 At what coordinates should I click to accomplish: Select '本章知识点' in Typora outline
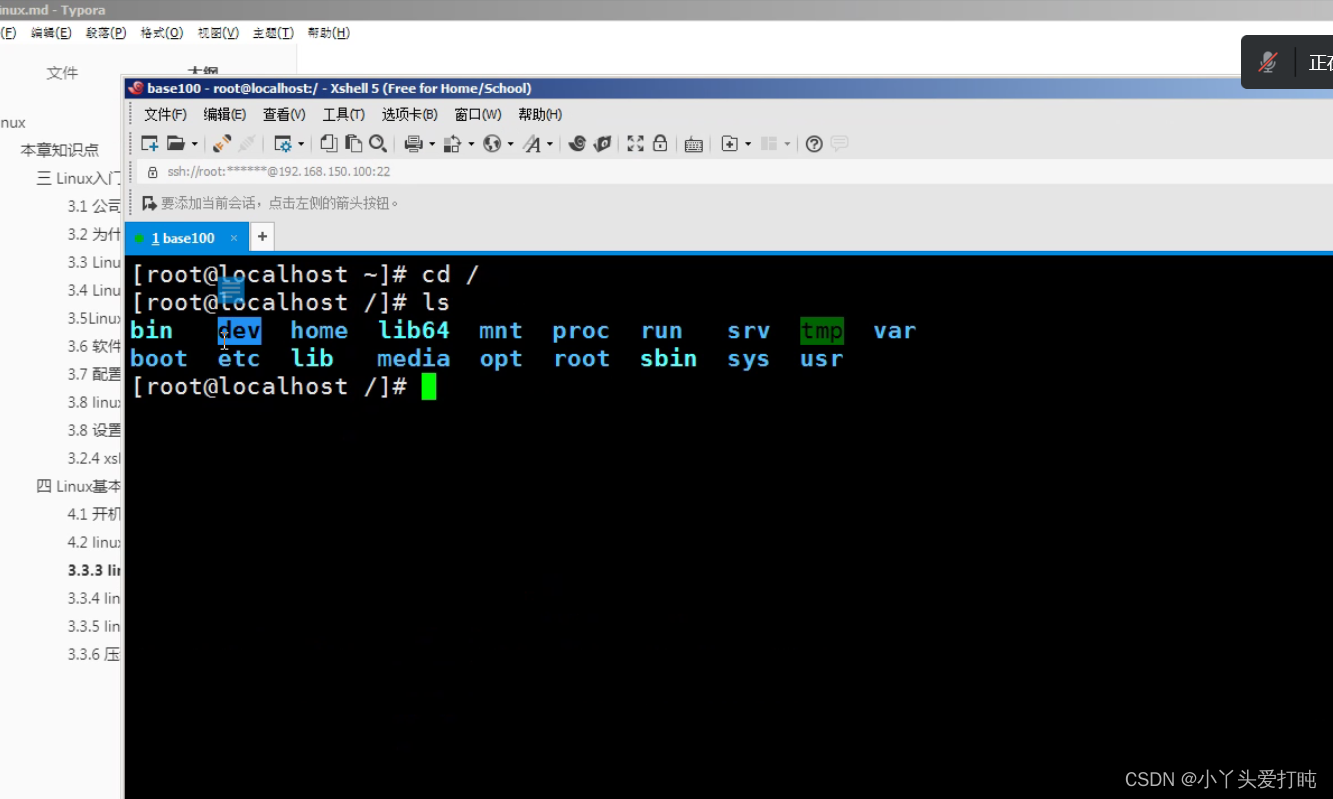(60, 150)
